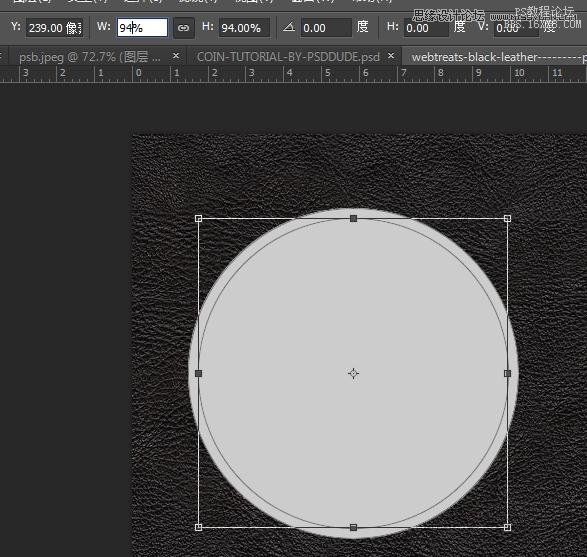Click the Y position 239.00 field

click(x=55, y=28)
